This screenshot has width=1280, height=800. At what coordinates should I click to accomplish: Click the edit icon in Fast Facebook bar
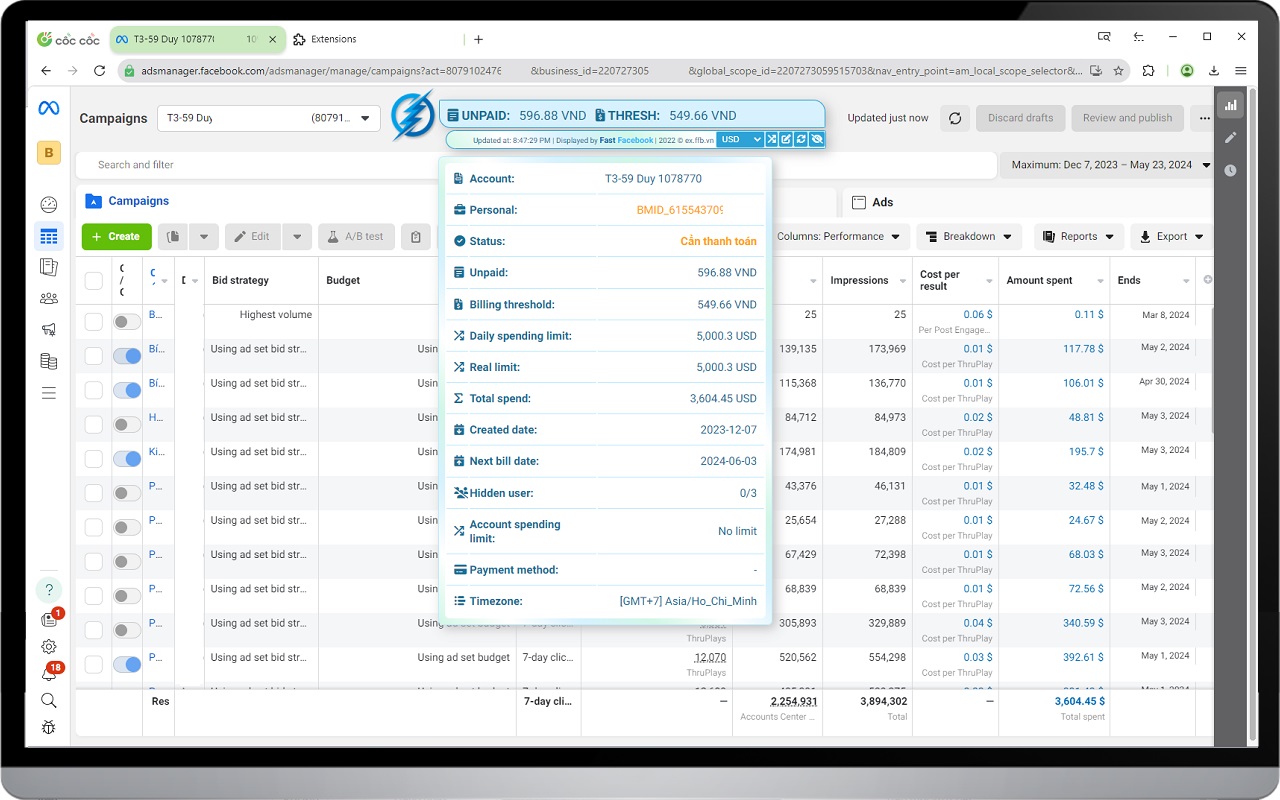(786, 139)
